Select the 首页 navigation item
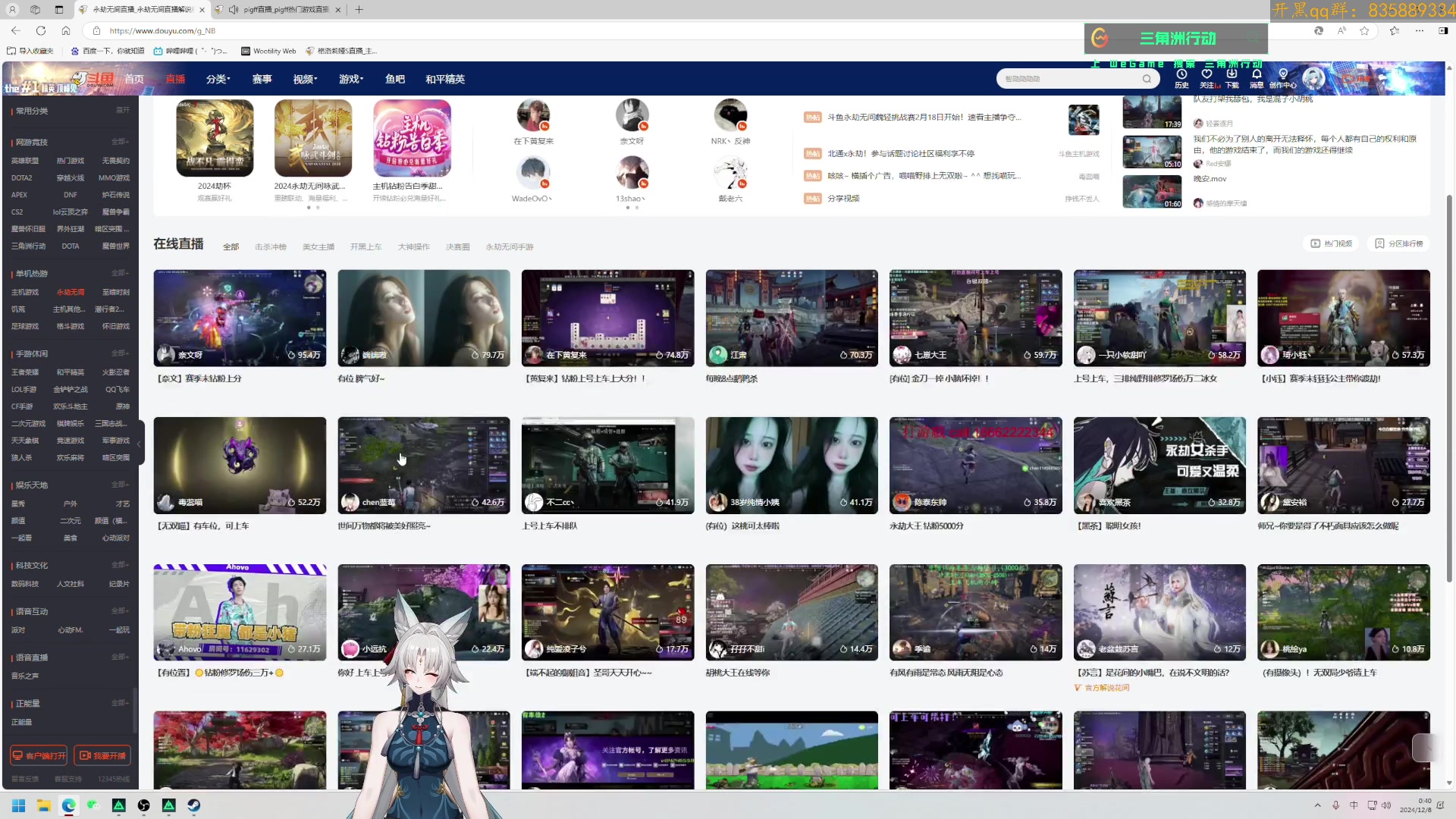The image size is (1456, 819). pyautogui.click(x=134, y=79)
